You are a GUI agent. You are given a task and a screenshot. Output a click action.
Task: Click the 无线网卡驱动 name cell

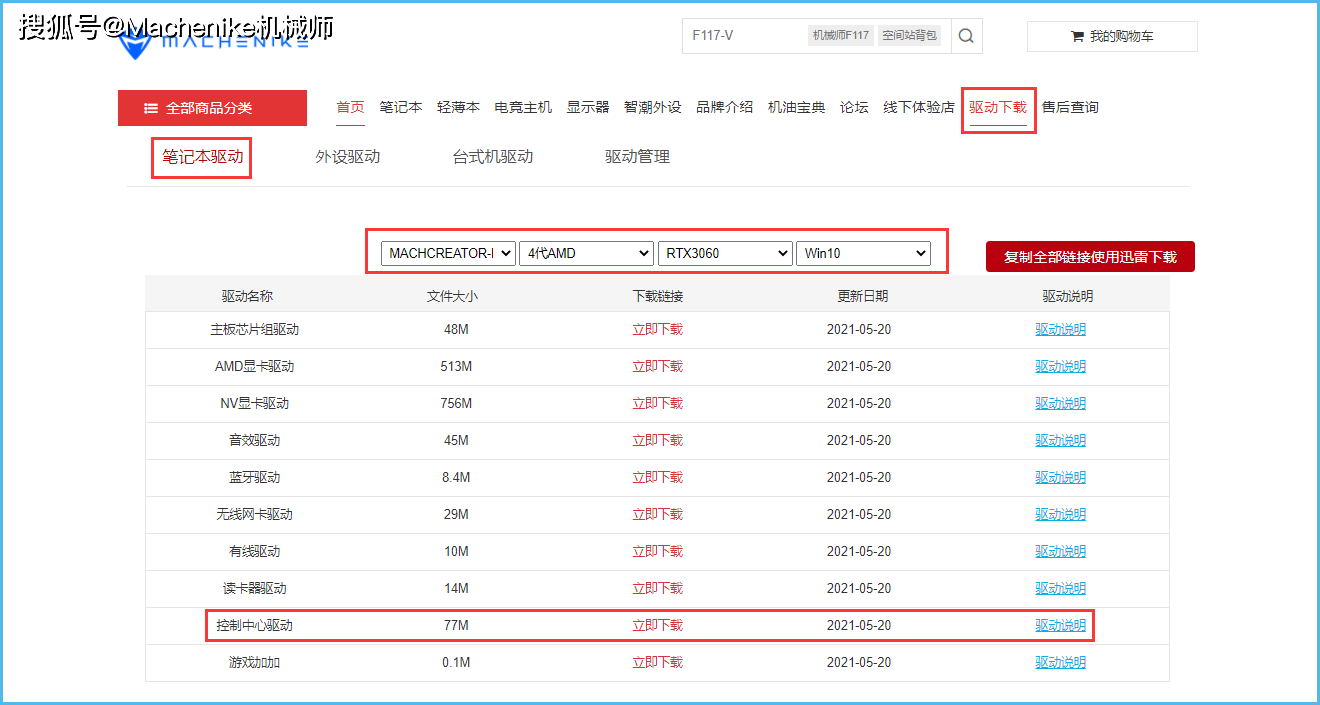(254, 514)
